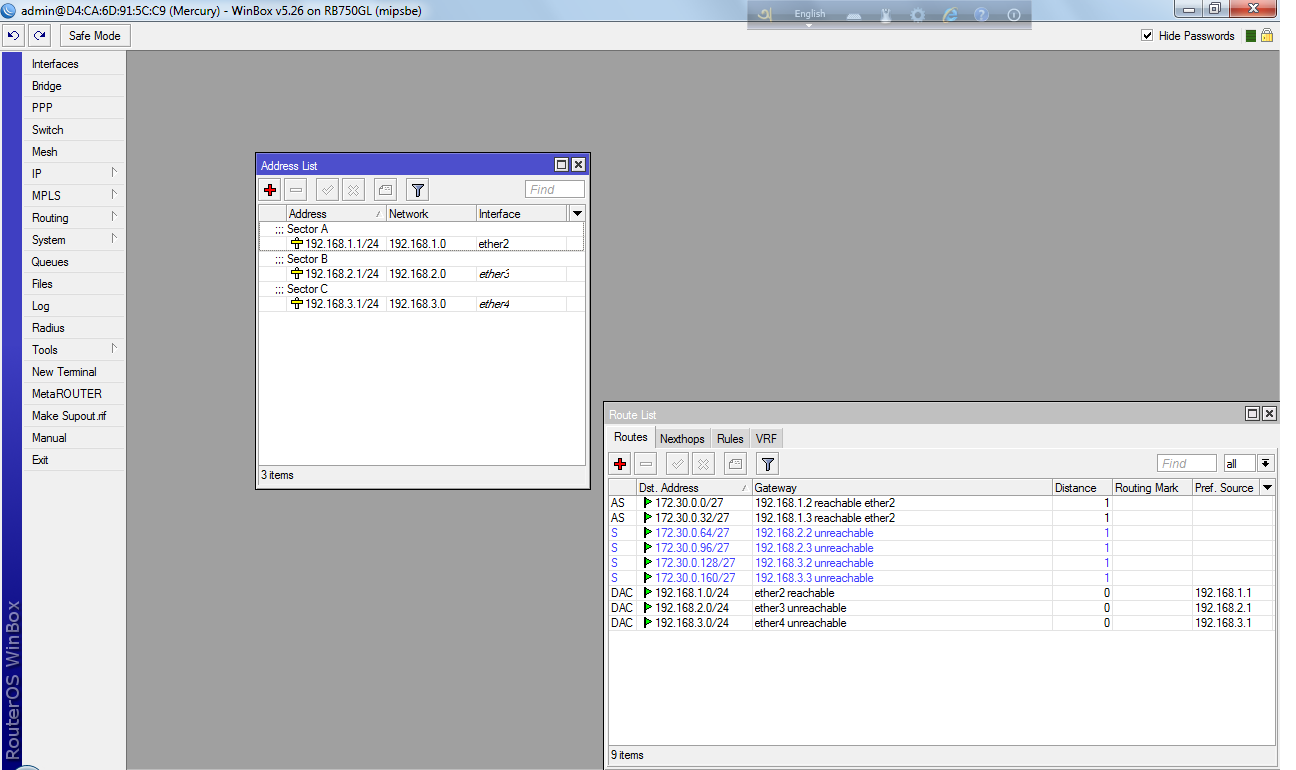This screenshot has width=1296, height=770.
Task: Click the gear settings icon in language bar
Action: pos(917,15)
